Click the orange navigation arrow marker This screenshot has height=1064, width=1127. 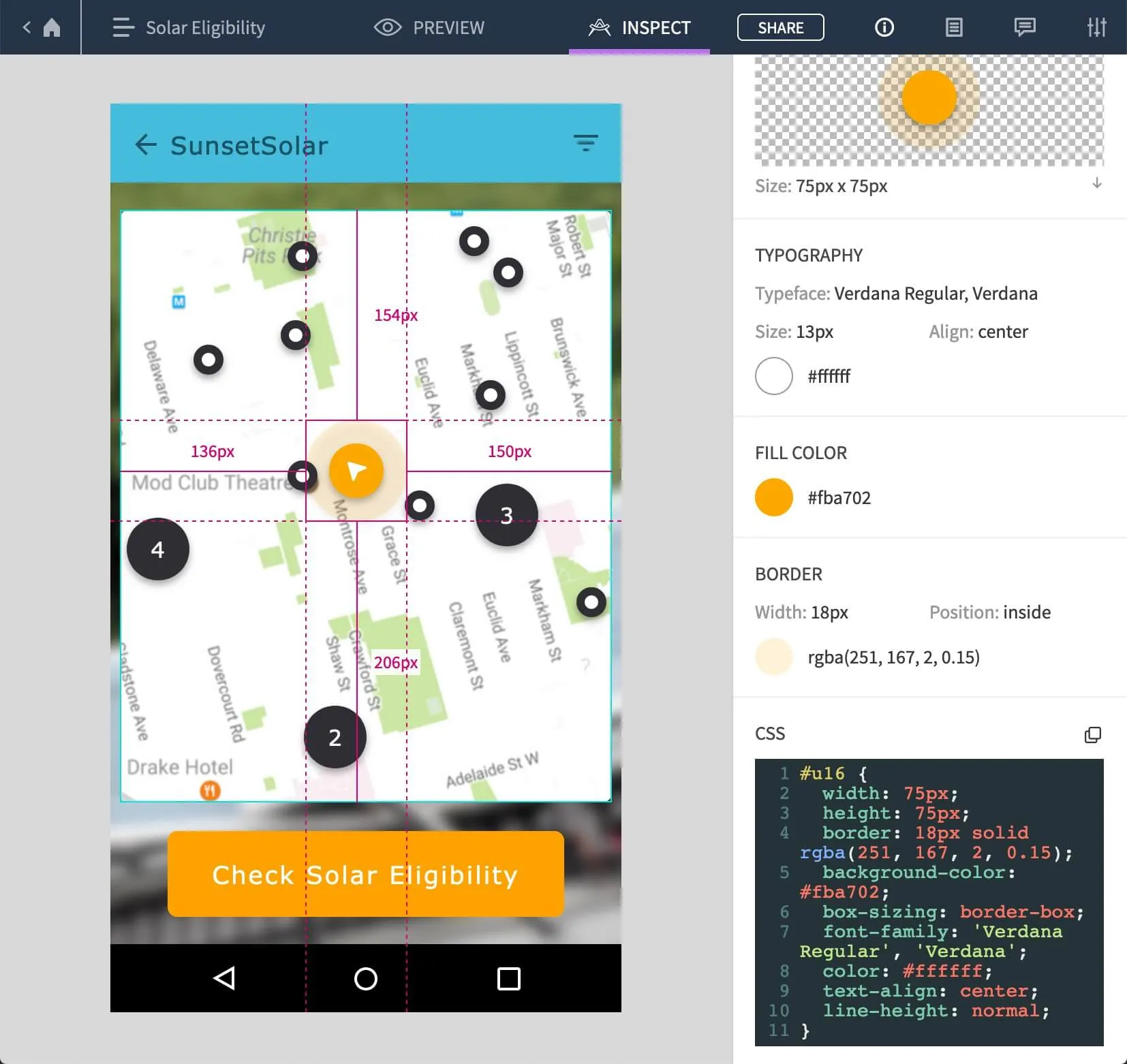click(x=356, y=471)
